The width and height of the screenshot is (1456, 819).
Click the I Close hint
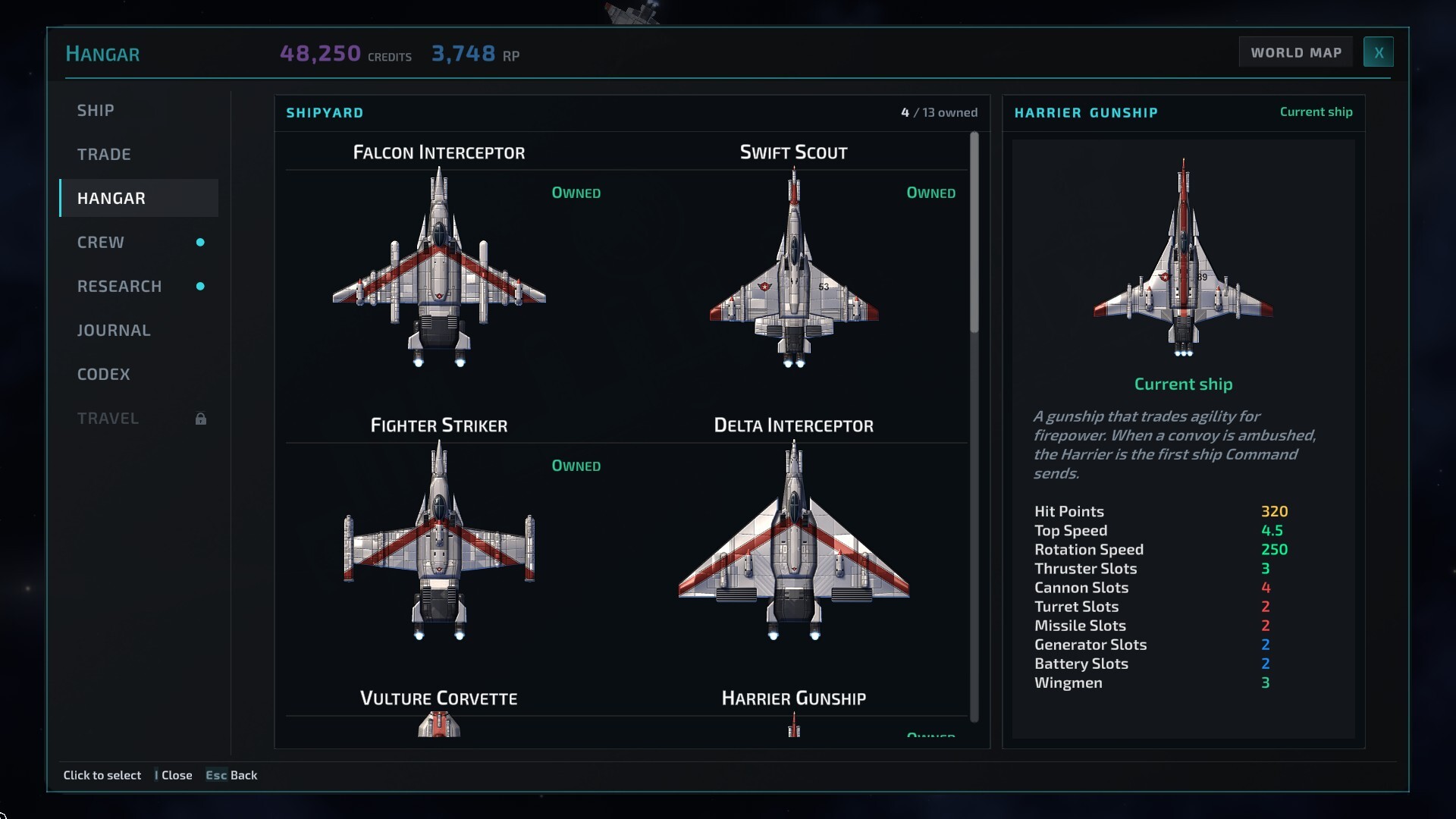(174, 775)
